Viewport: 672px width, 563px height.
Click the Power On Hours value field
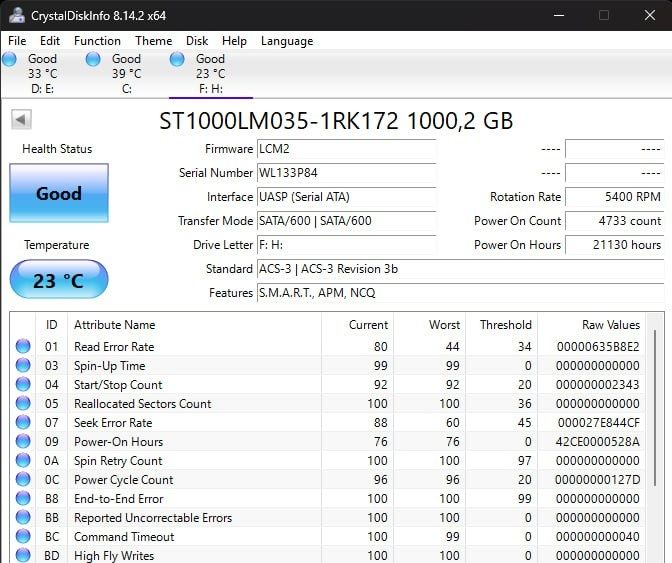(x=614, y=245)
